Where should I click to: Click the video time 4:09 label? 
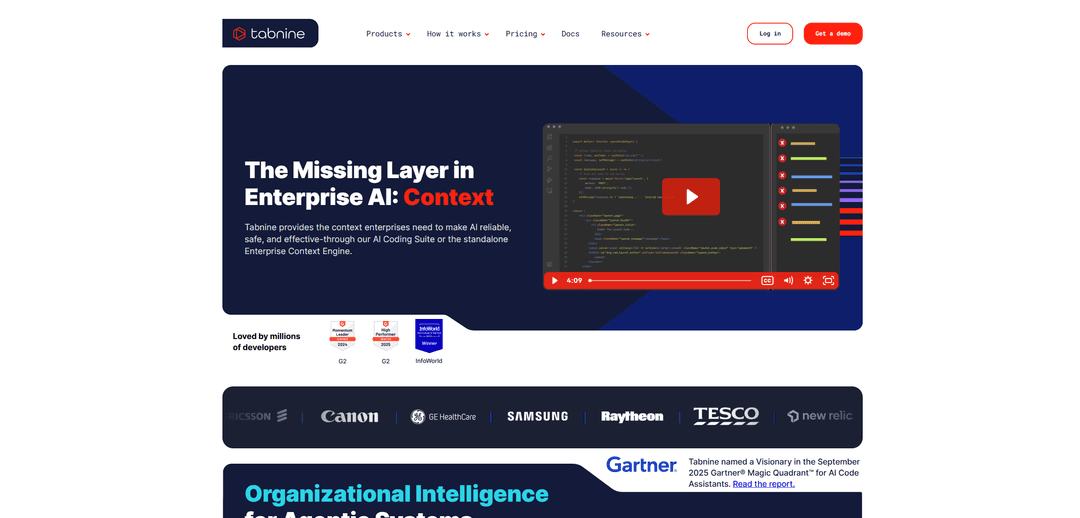pos(574,280)
